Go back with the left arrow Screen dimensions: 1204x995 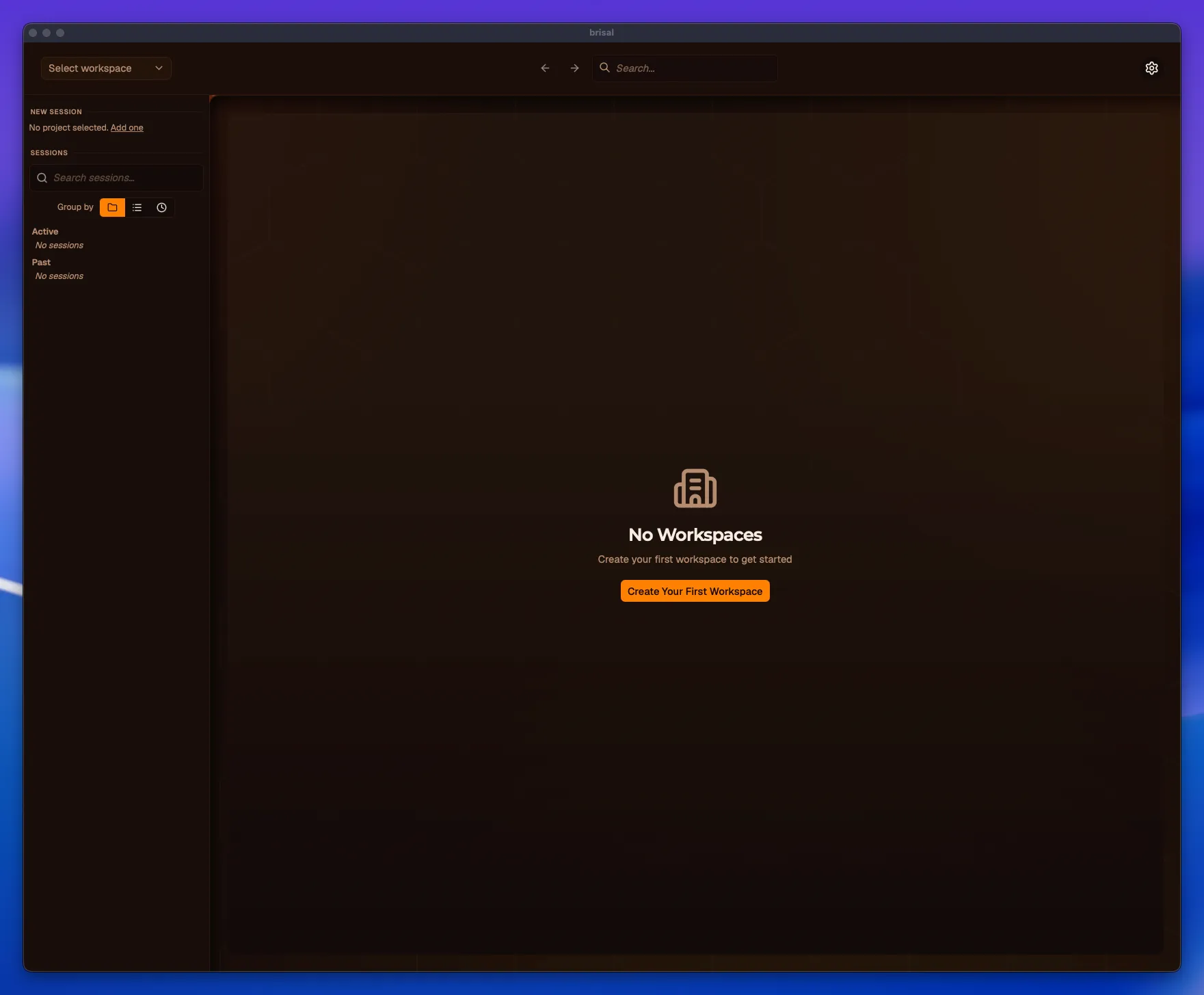pos(545,68)
